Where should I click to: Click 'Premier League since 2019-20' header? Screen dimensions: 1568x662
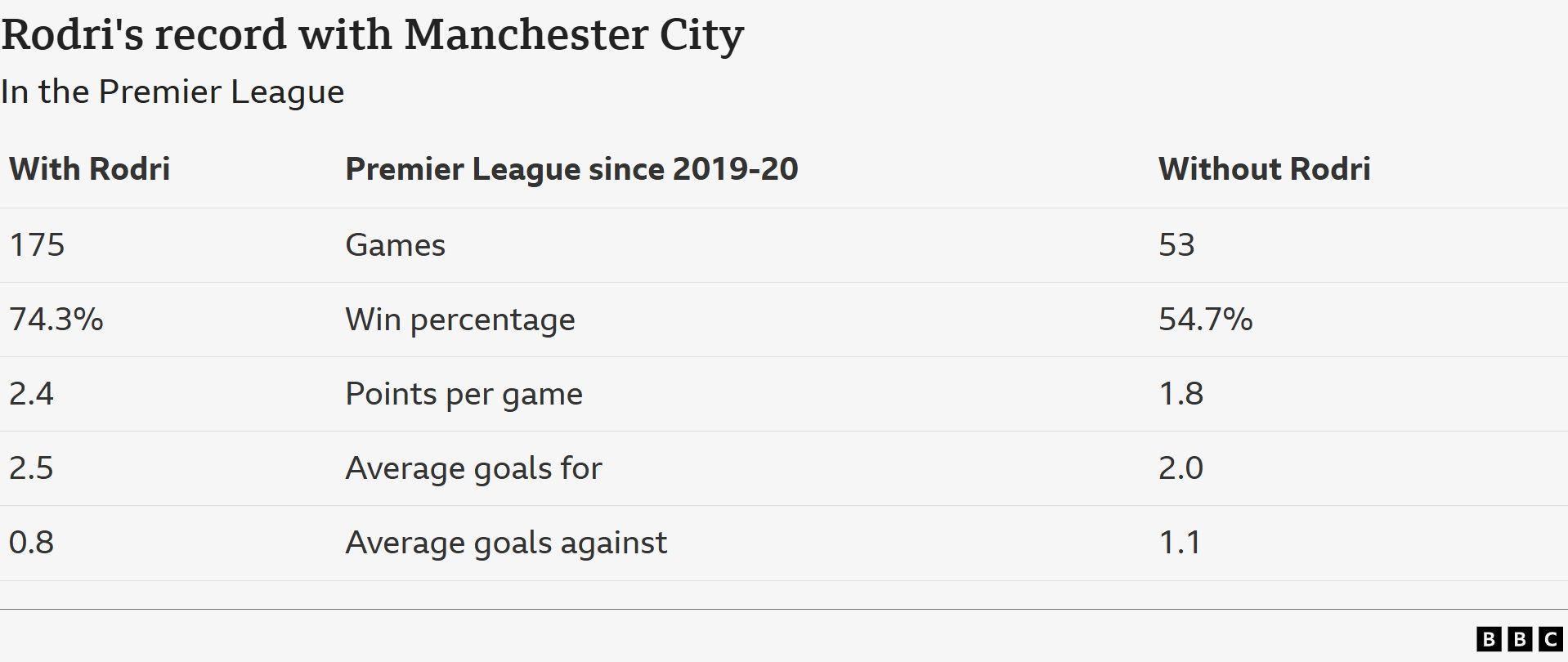571,169
